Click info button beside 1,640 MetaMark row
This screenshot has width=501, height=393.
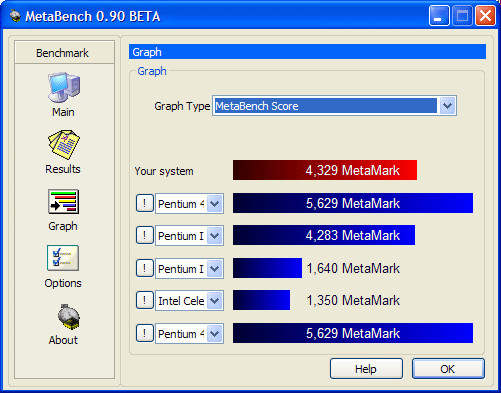pos(144,268)
